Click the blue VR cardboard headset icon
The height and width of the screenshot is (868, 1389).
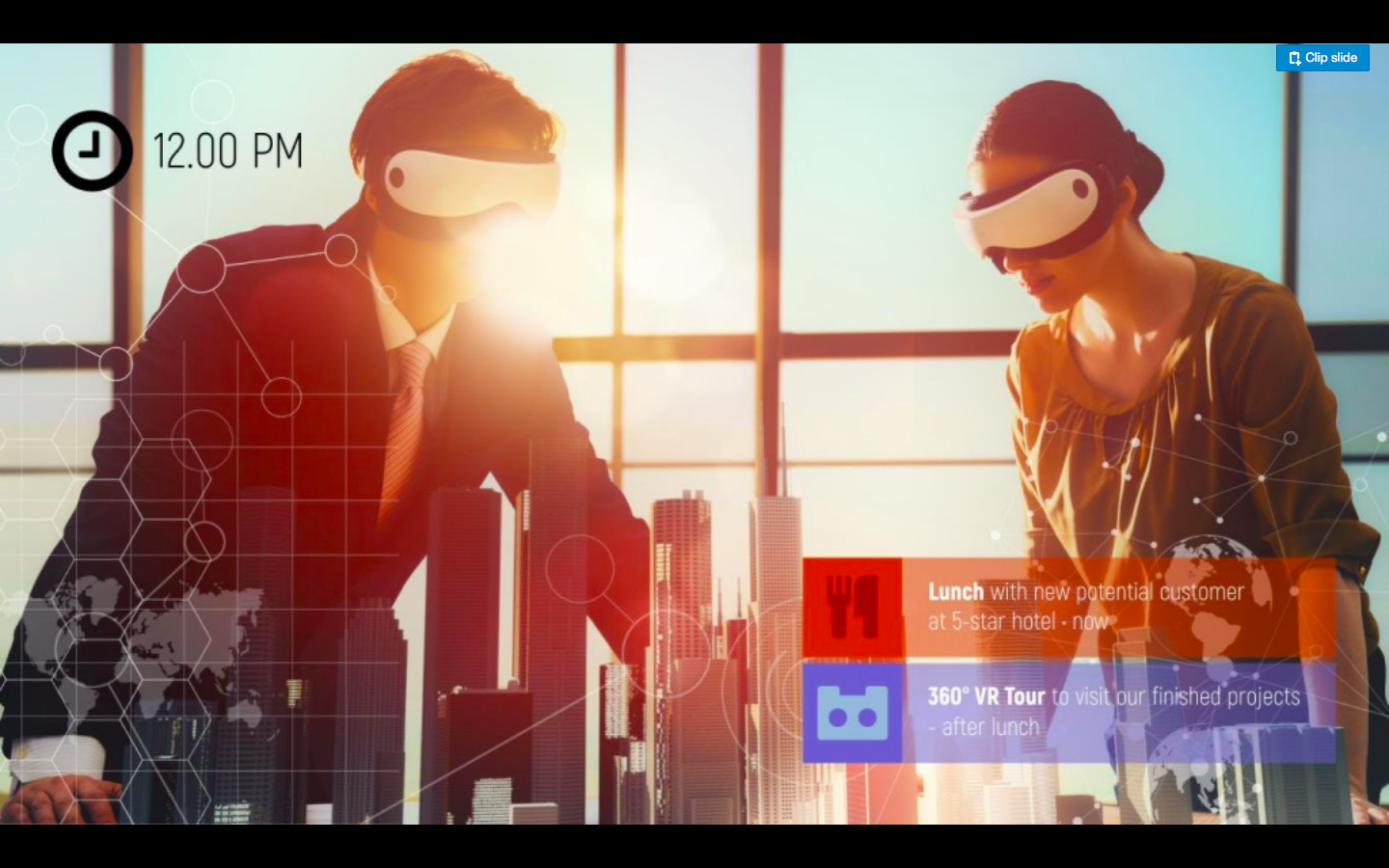pyautogui.click(x=853, y=713)
